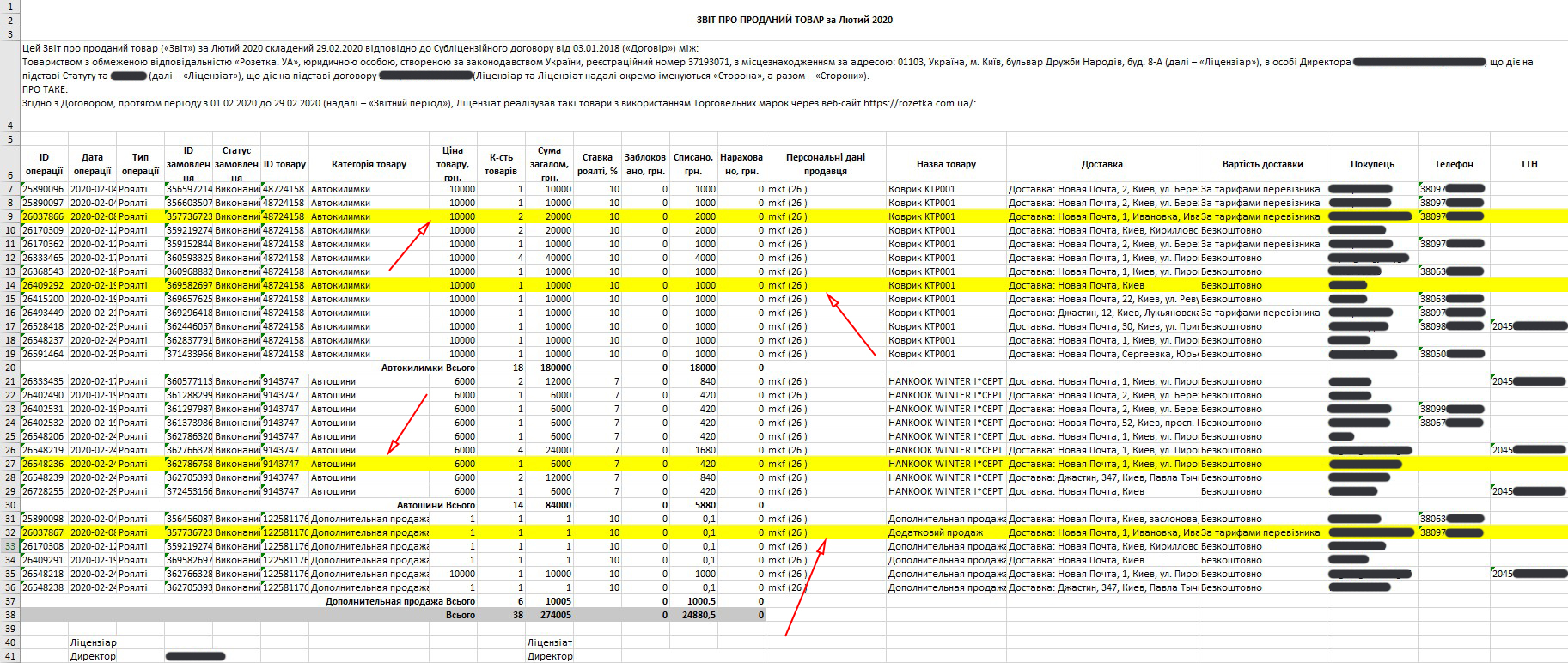Click the "Автошини Всього" subtotal label
This screenshot has height=663, width=1568.
436,505
